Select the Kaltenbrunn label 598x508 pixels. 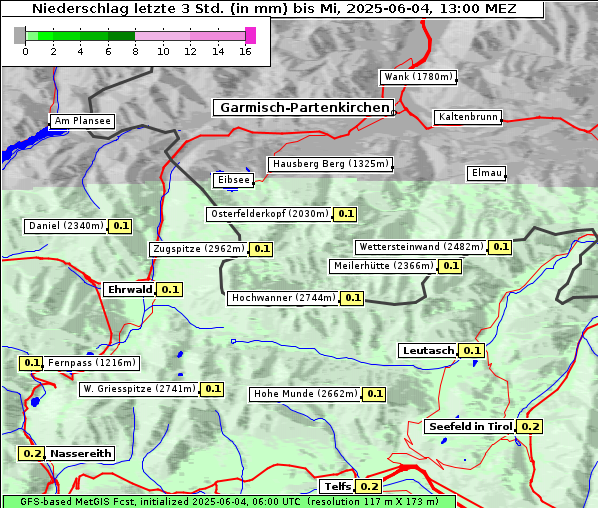point(468,117)
